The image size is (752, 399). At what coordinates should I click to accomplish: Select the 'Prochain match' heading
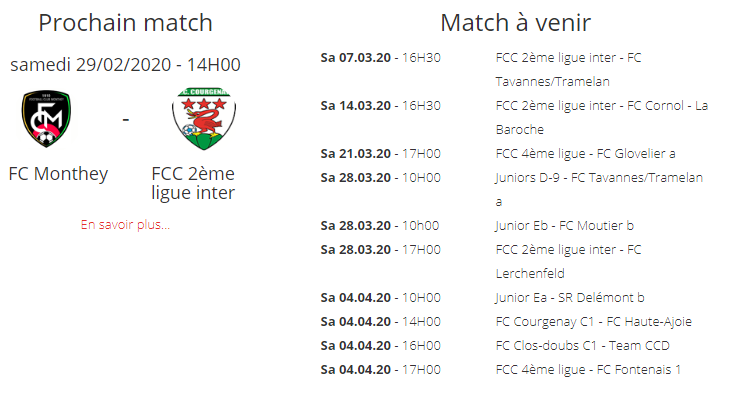(x=125, y=23)
